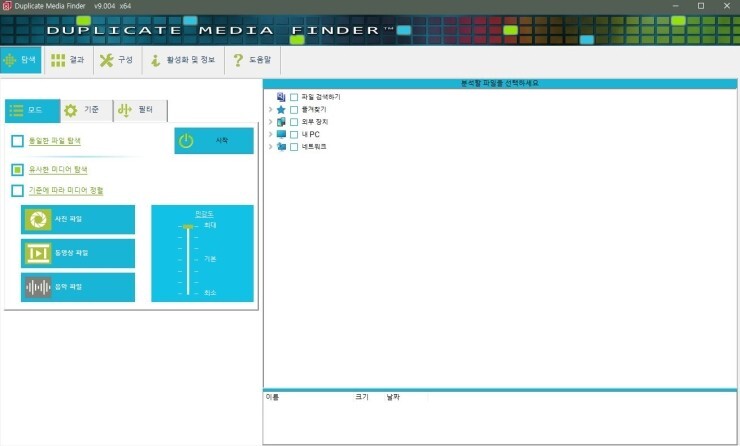Image resolution: width=740 pixels, height=446 pixels.
Task: Click the sensitivity slider handle at 최대
Action: pyautogui.click(x=188, y=227)
